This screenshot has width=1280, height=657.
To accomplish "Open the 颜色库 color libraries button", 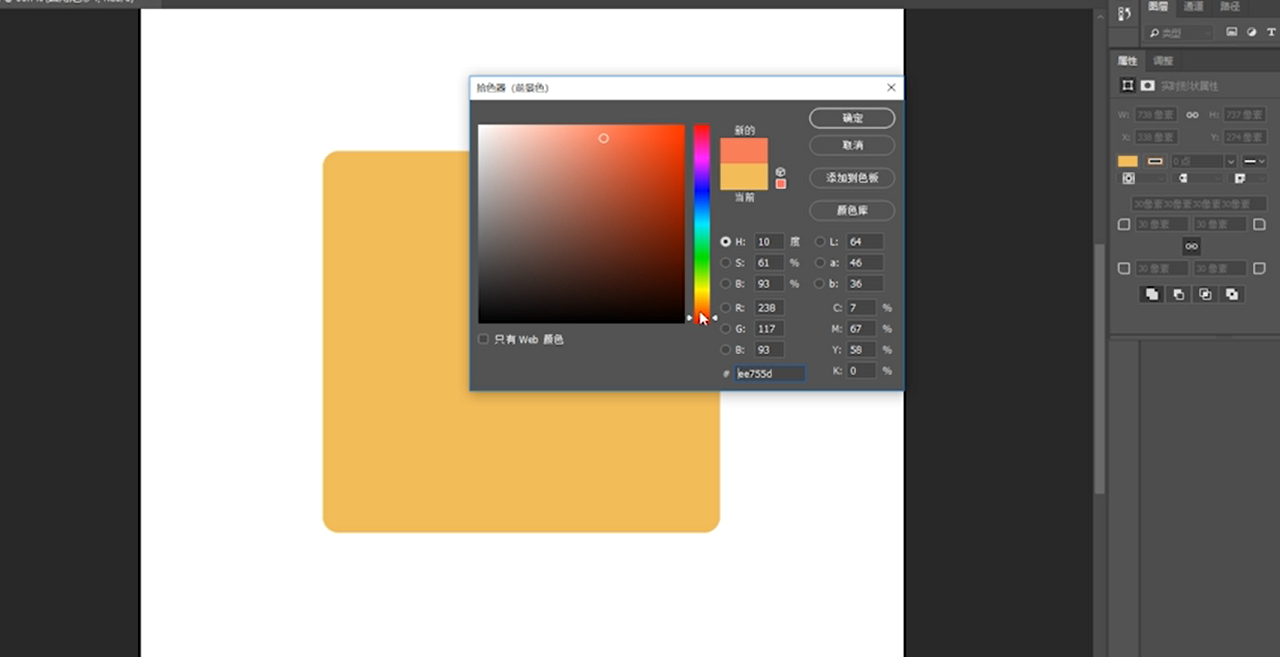I will tap(852, 211).
